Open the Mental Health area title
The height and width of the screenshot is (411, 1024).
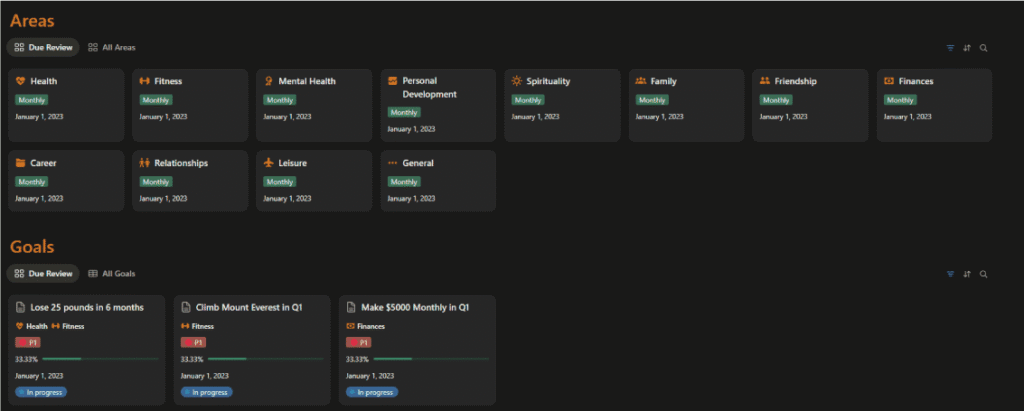(307, 81)
